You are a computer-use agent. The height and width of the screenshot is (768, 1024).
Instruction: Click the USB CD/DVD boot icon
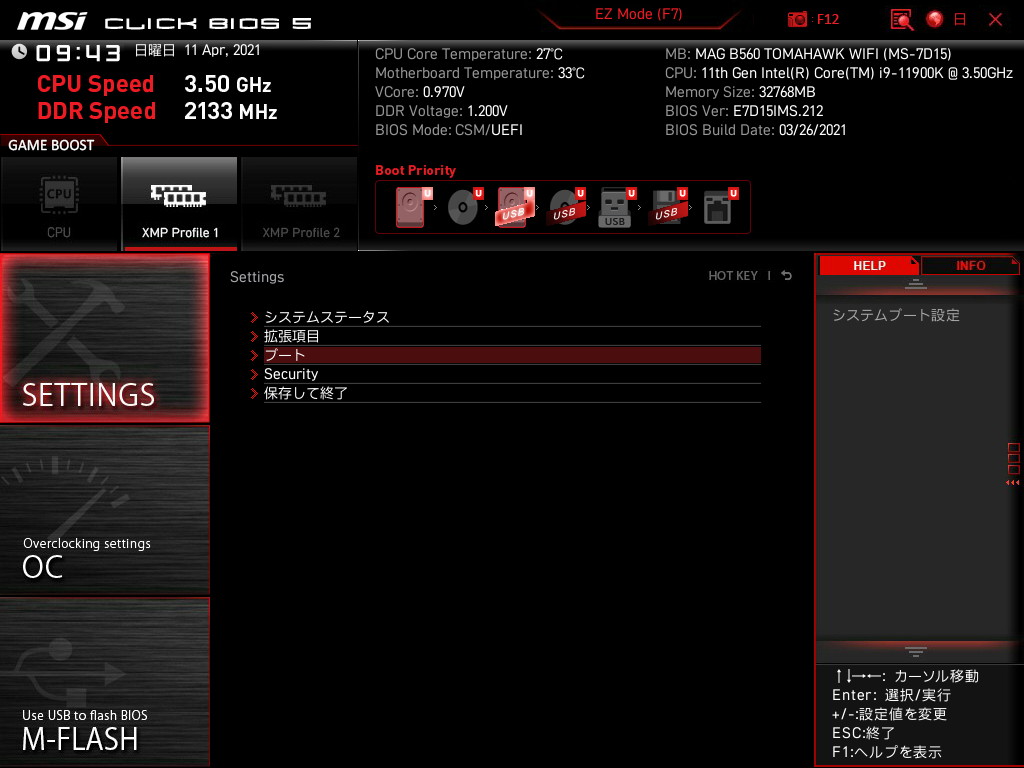coord(566,207)
